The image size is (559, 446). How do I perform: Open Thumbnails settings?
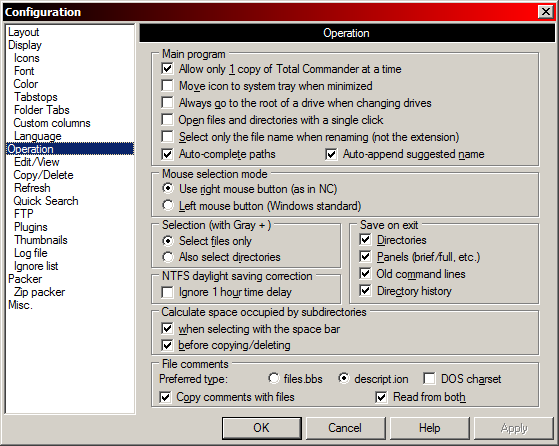[x=41, y=240]
